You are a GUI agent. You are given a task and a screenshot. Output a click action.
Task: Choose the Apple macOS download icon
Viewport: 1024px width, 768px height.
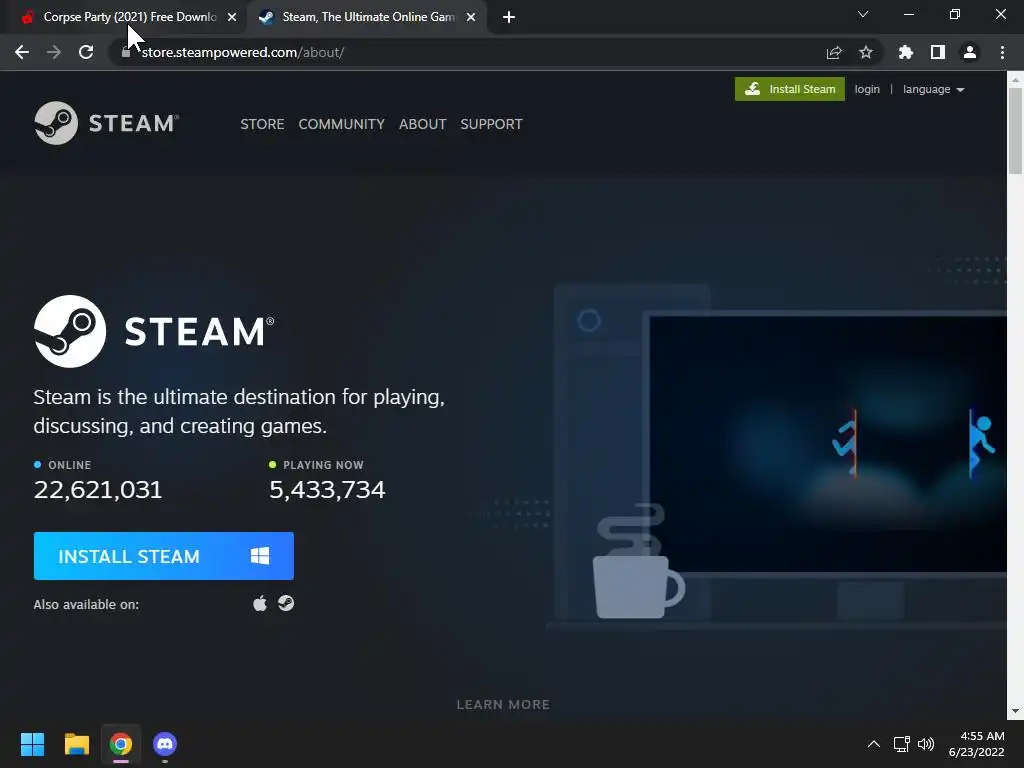[260, 603]
